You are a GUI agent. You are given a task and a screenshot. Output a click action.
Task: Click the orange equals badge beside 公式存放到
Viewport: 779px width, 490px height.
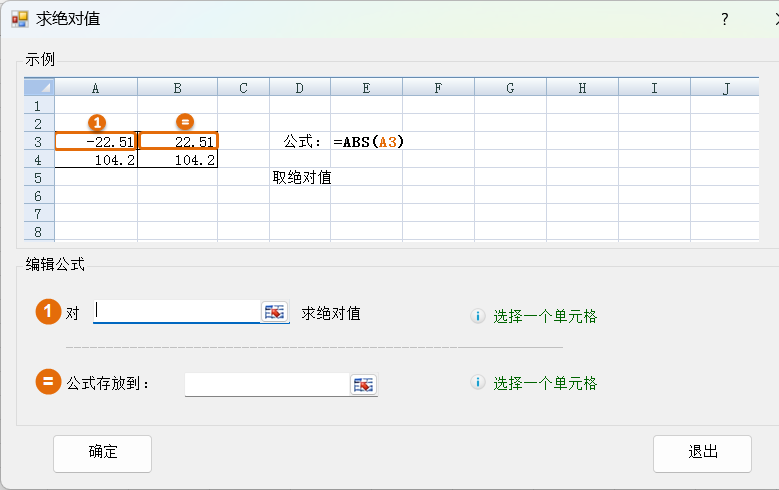coord(48,382)
